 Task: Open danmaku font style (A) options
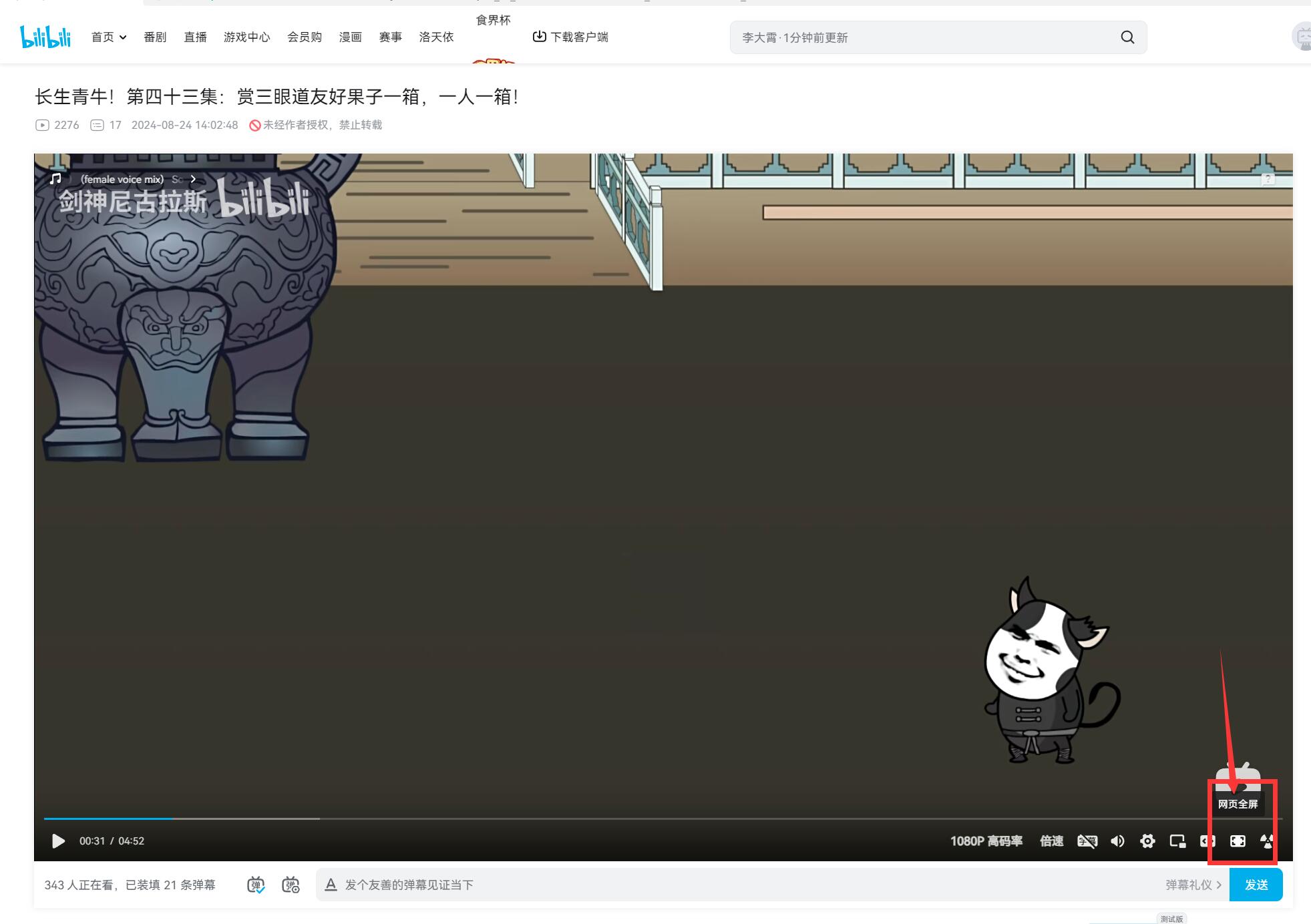(331, 885)
